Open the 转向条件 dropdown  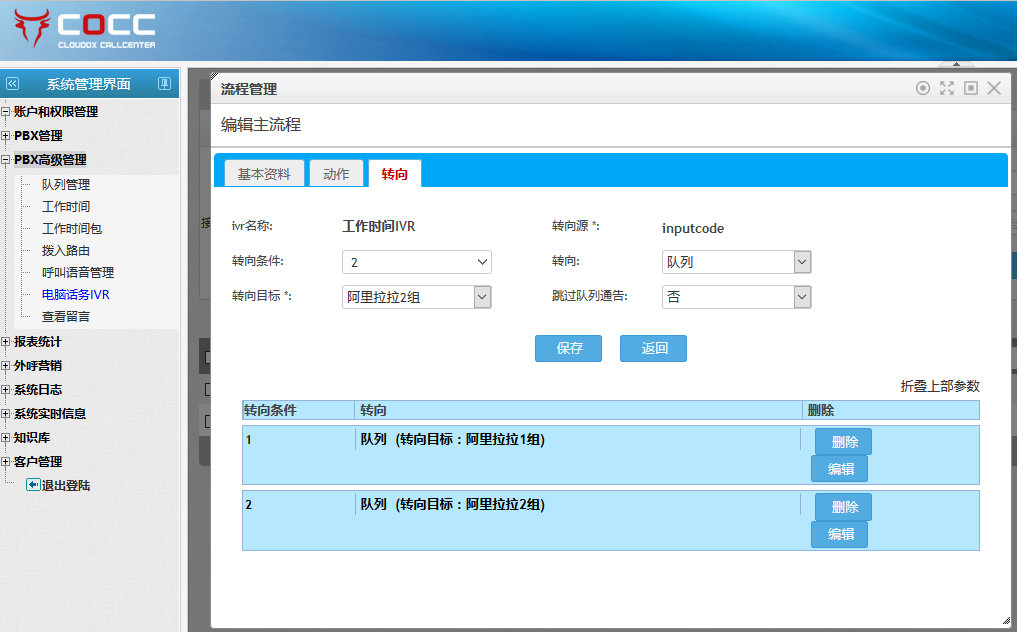click(x=417, y=262)
